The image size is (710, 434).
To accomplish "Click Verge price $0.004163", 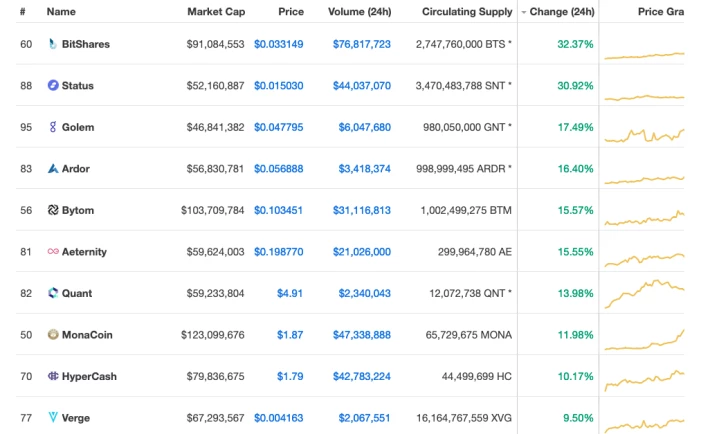I will (278, 418).
